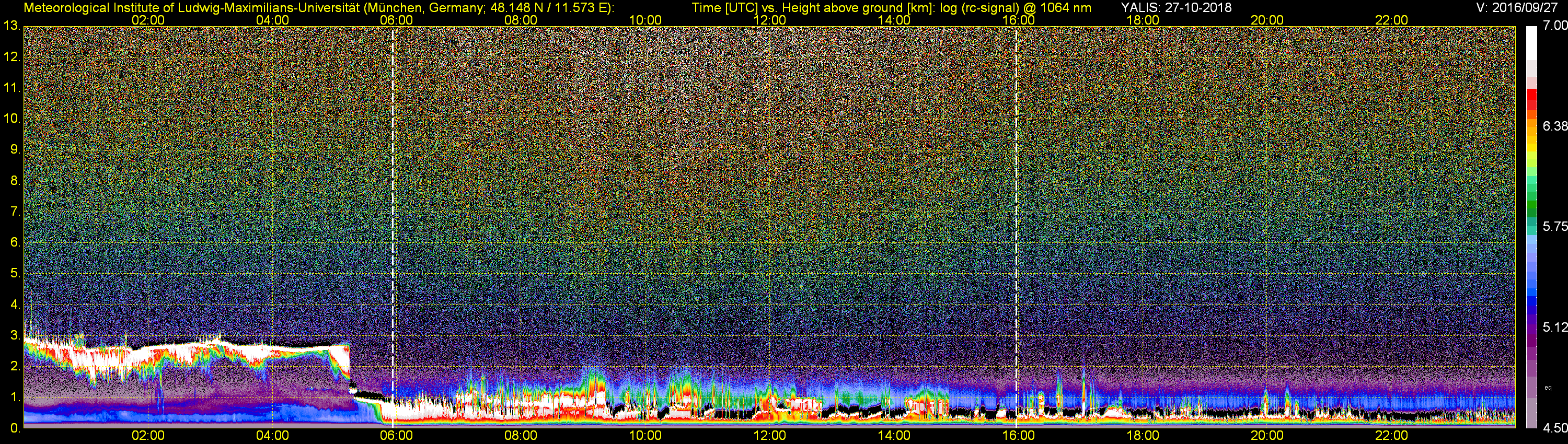The image size is (1568, 444).
Task: Click the 5.75 color scale value
Action: coord(1554,226)
